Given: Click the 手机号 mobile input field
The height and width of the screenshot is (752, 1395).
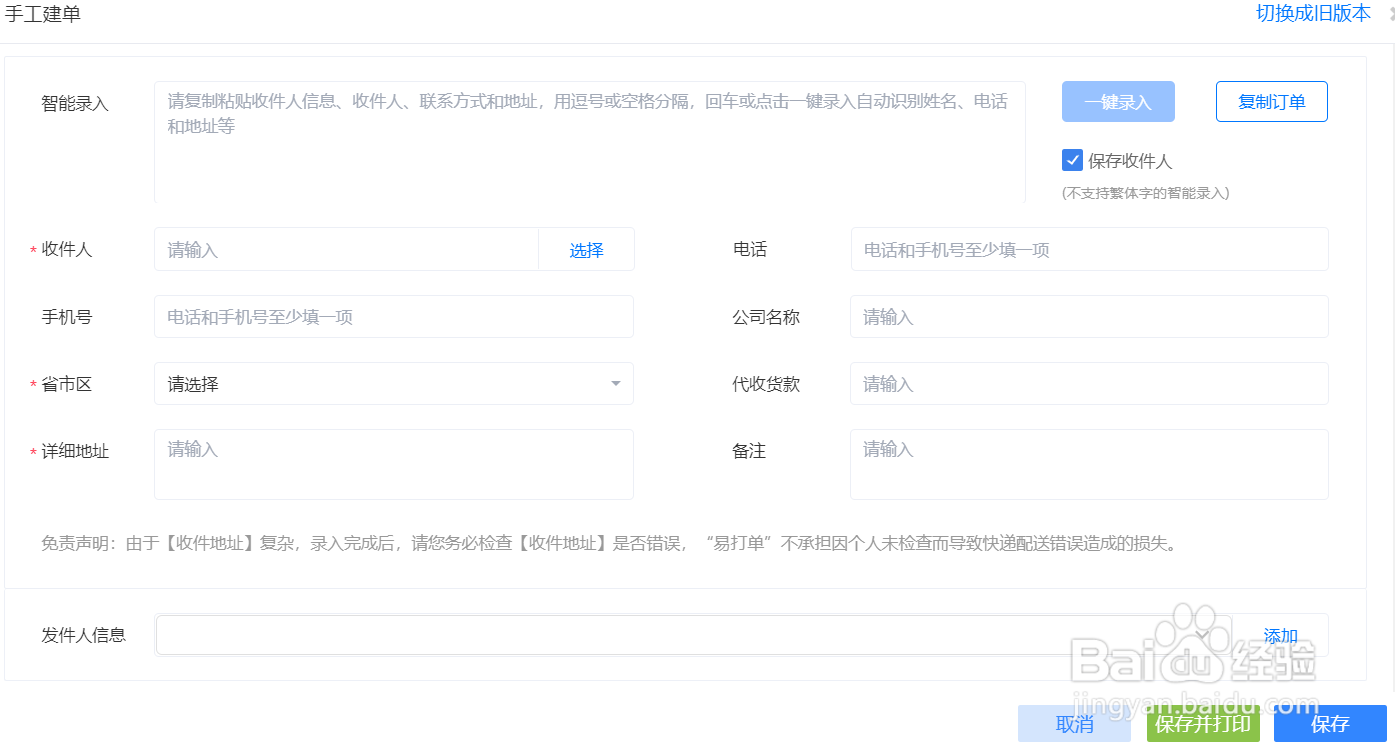Looking at the screenshot, I should [x=393, y=316].
